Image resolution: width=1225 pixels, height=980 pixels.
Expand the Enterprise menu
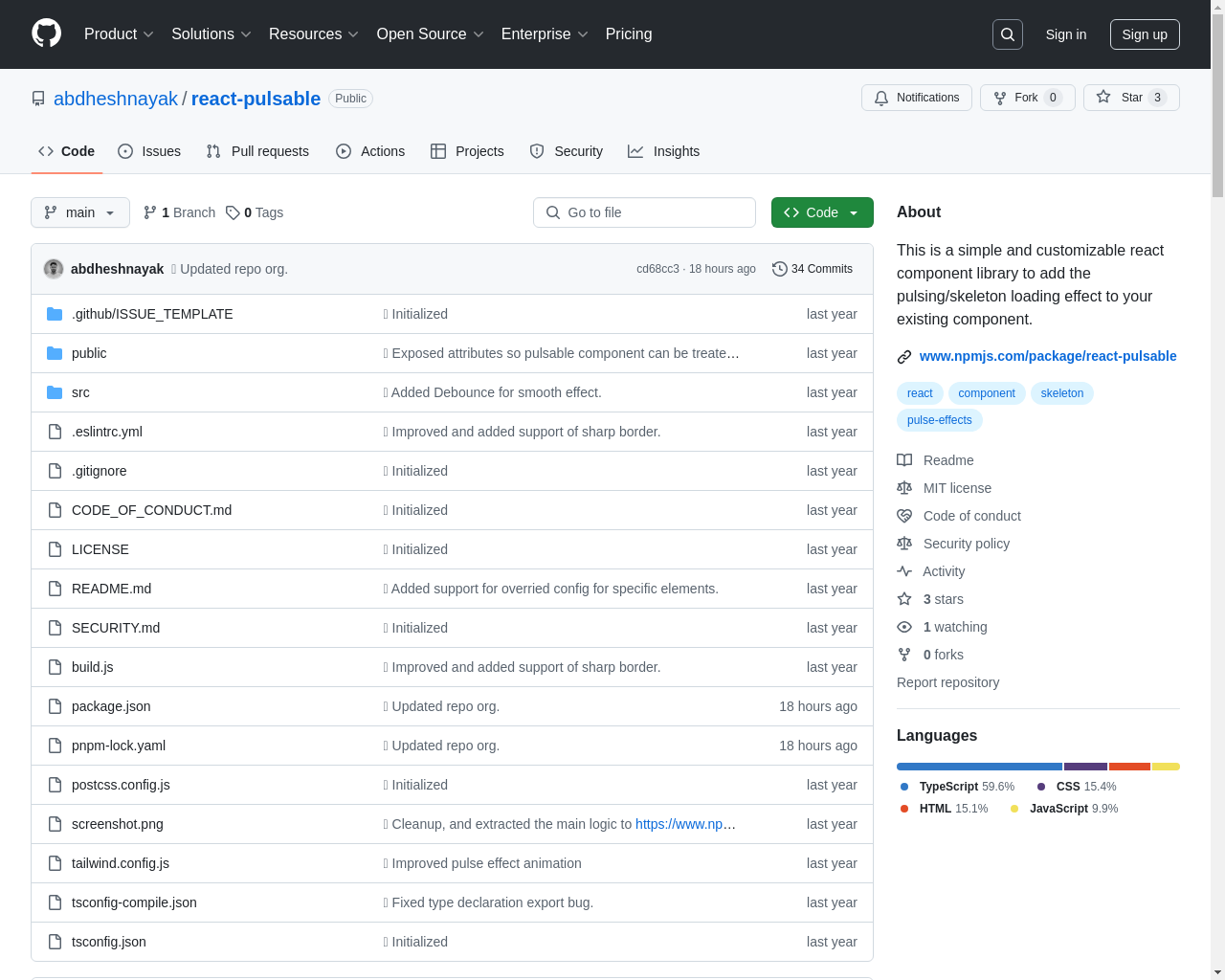(545, 34)
